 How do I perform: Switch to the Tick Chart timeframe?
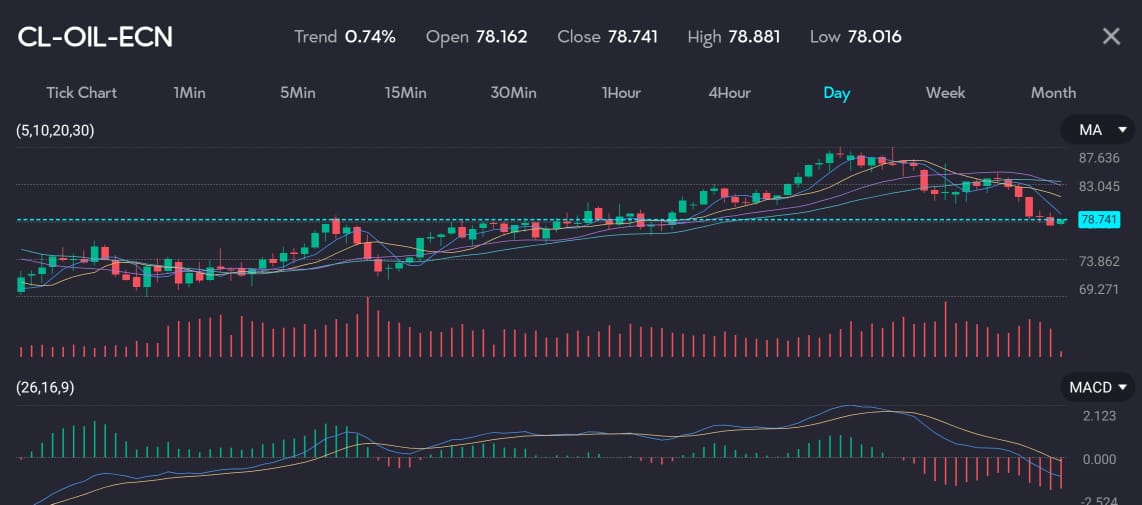tap(81, 93)
